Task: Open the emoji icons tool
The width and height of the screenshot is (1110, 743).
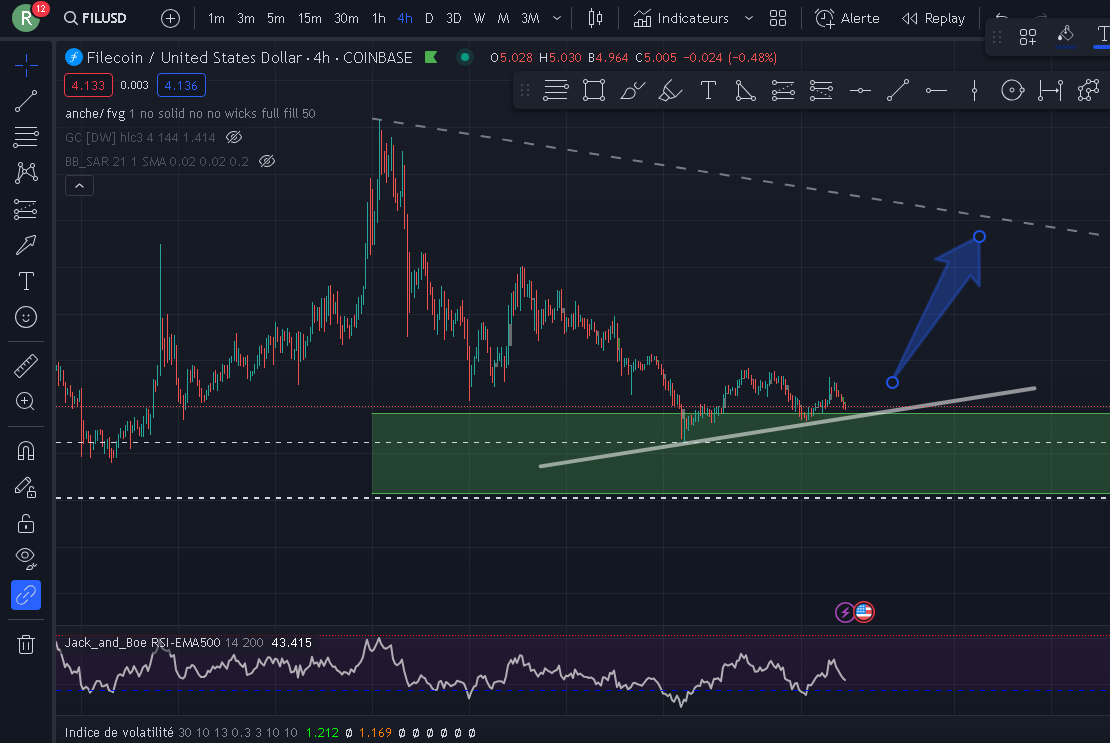Action: (x=26, y=317)
